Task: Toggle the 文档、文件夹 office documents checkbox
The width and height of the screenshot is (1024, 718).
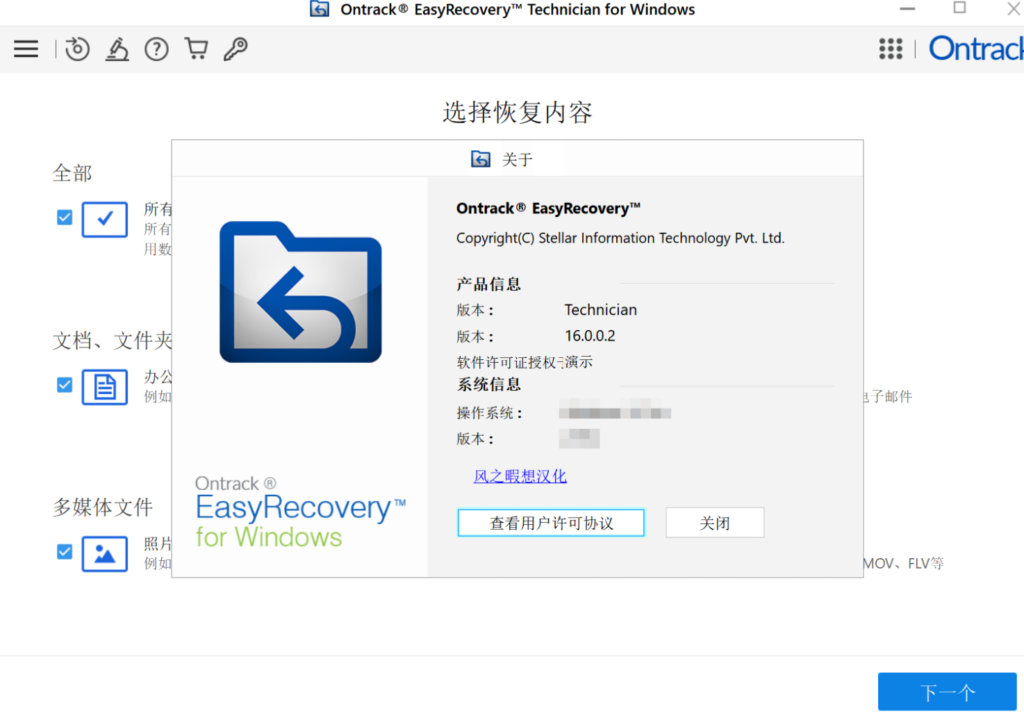Action: click(x=65, y=385)
